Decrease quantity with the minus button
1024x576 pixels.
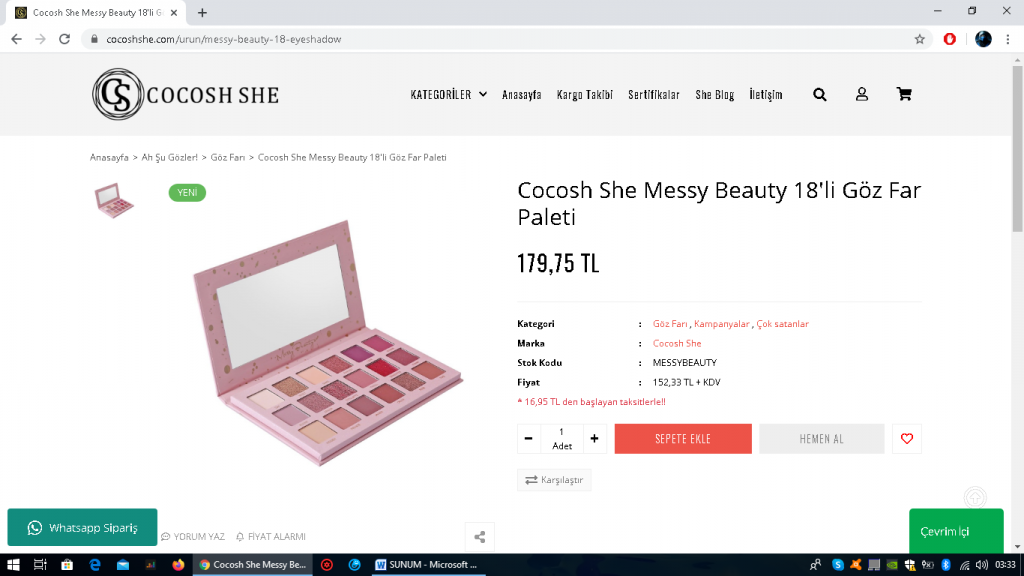coord(529,439)
